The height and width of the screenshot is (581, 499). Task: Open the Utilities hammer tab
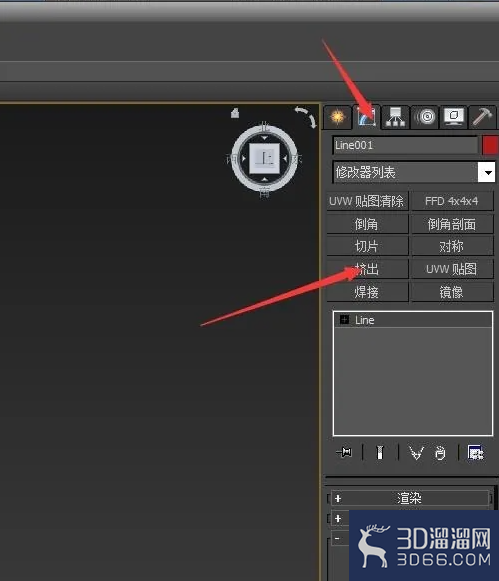[483, 117]
